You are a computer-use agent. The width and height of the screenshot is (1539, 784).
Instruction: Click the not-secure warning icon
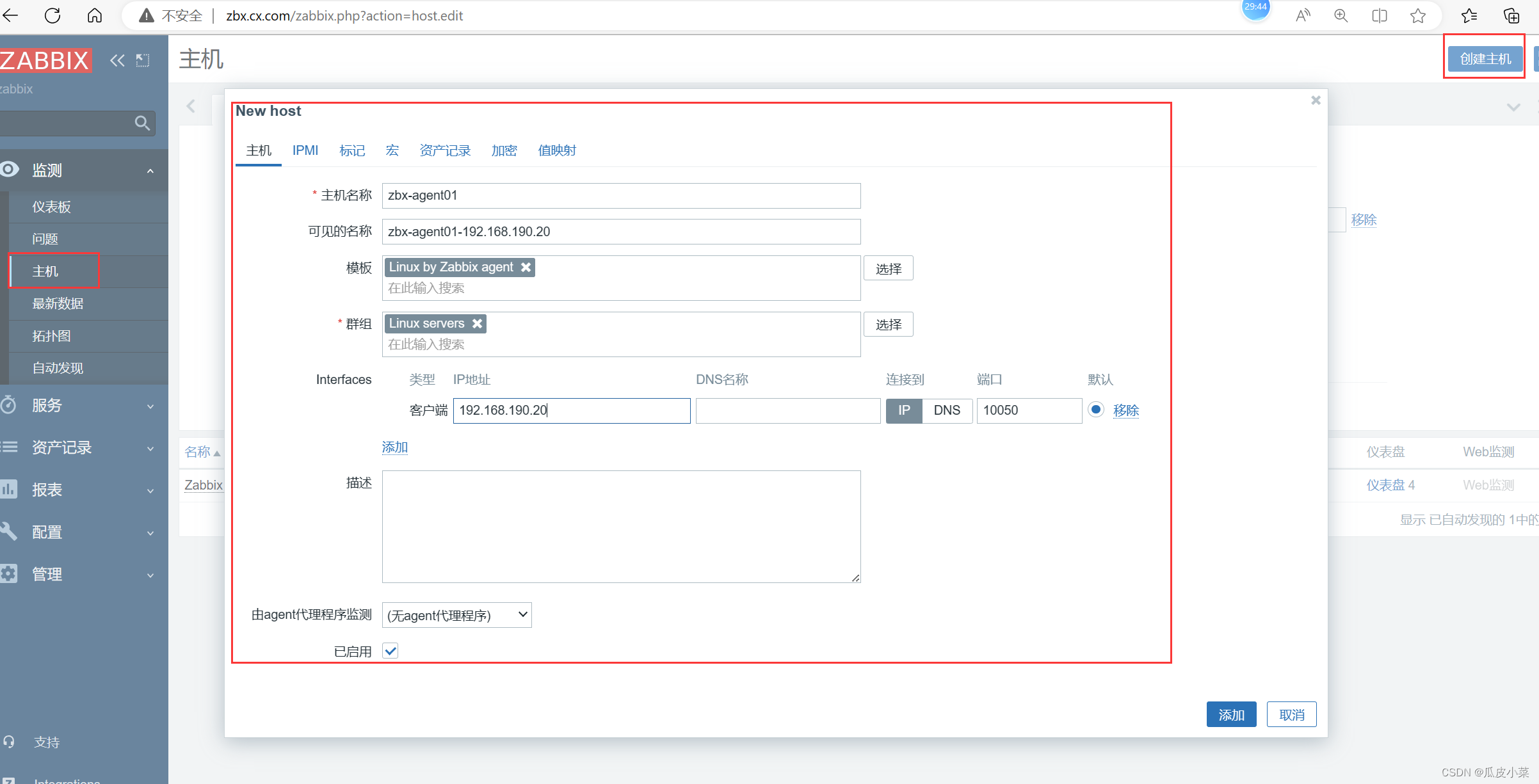click(147, 15)
